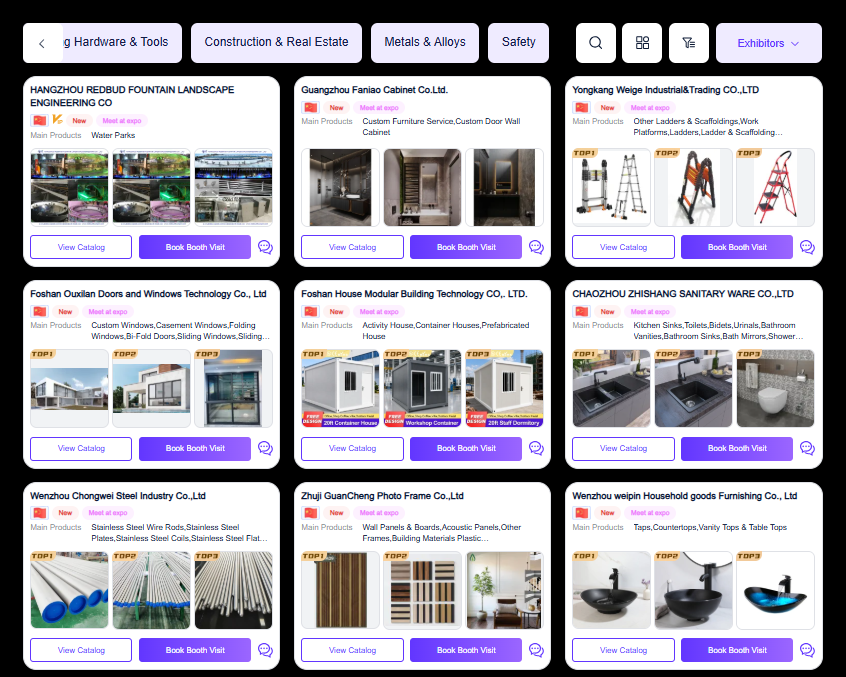Viewport: 846px width, 677px height.
Task: Click China flag on Zhuji GuanCheng card
Action: [x=311, y=512]
